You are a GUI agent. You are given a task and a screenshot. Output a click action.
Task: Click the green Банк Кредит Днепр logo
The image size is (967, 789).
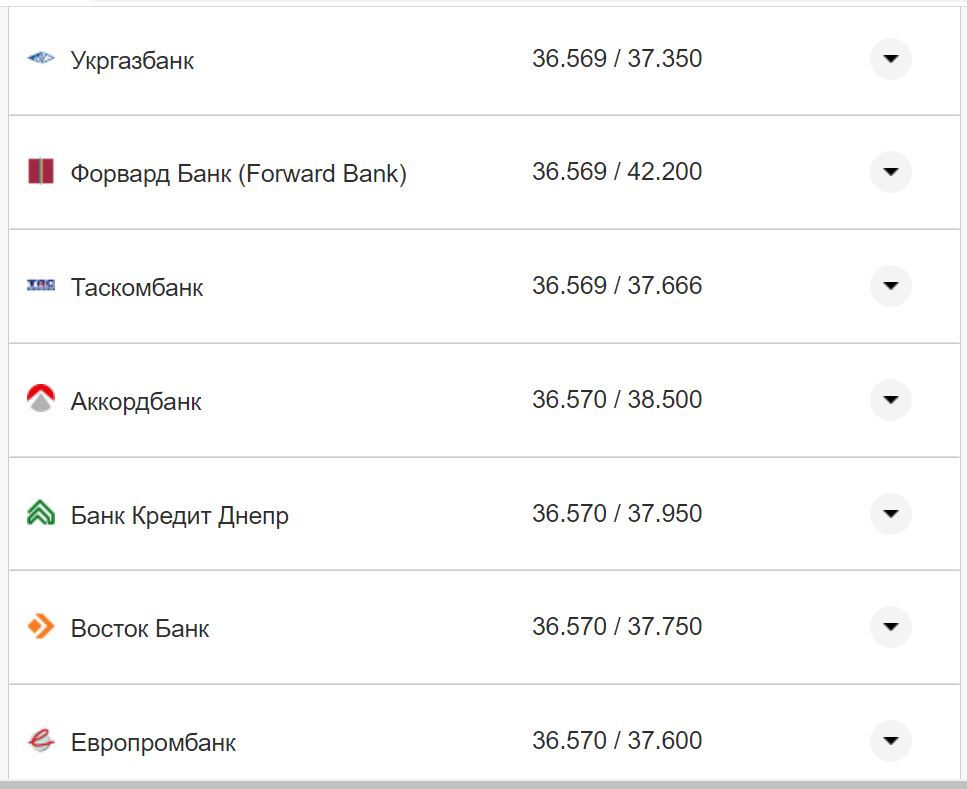coord(39,513)
